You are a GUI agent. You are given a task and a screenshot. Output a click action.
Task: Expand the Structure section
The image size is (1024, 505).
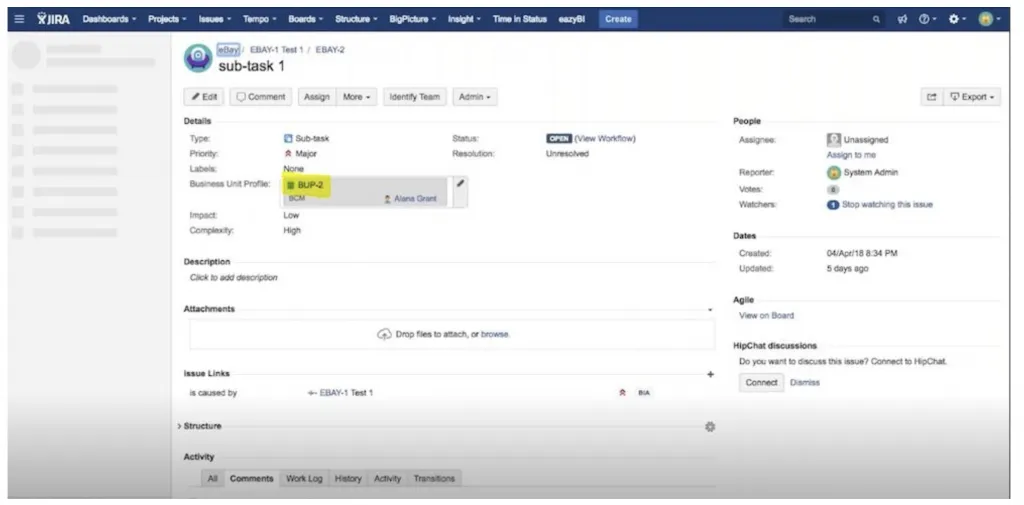(x=180, y=426)
